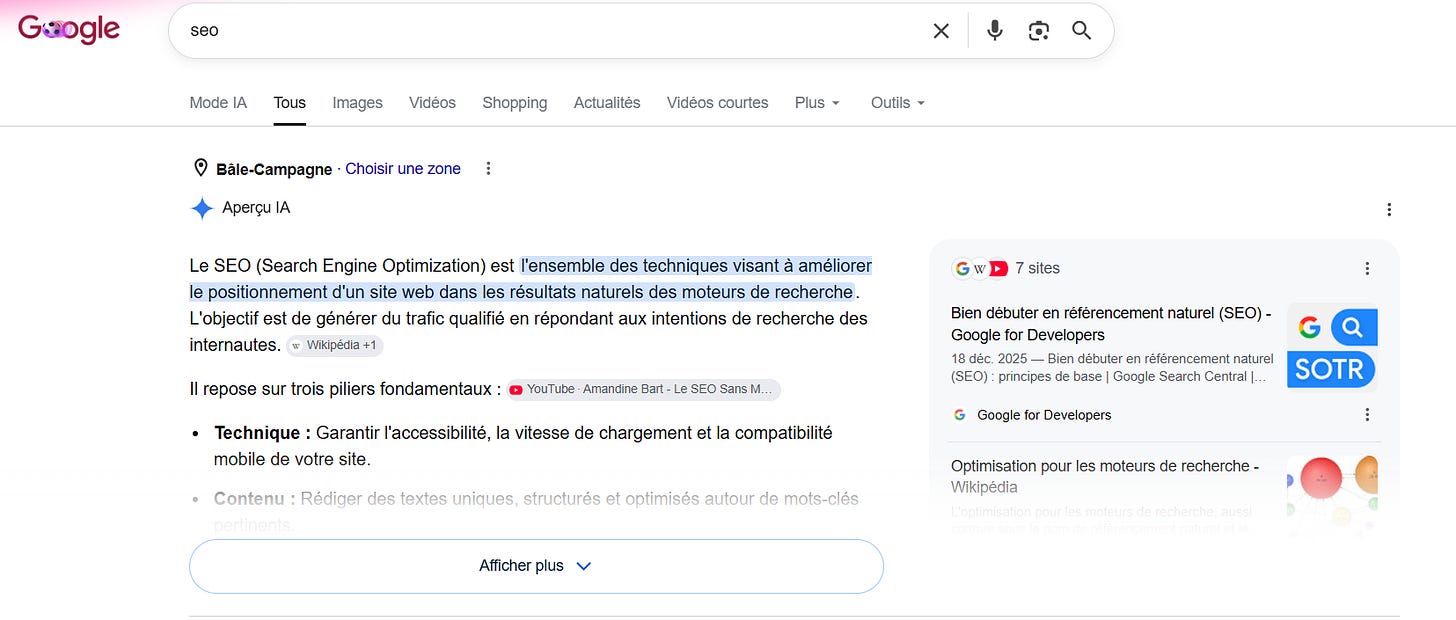The image size is (1456, 620).
Task: Click the Bâle-Campagne location text
Action: tap(274, 169)
